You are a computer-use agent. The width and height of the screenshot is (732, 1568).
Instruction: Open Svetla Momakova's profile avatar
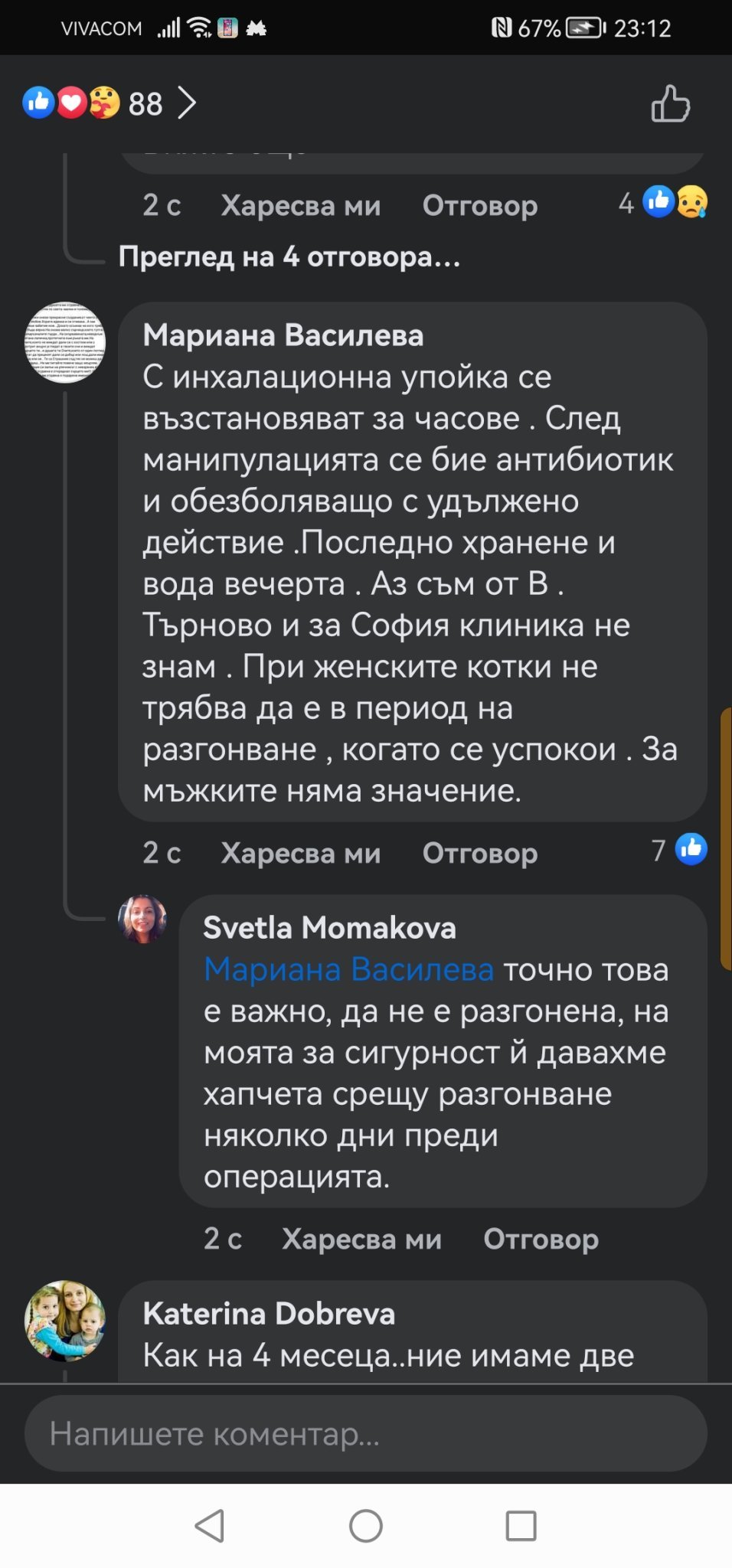pyautogui.click(x=142, y=920)
